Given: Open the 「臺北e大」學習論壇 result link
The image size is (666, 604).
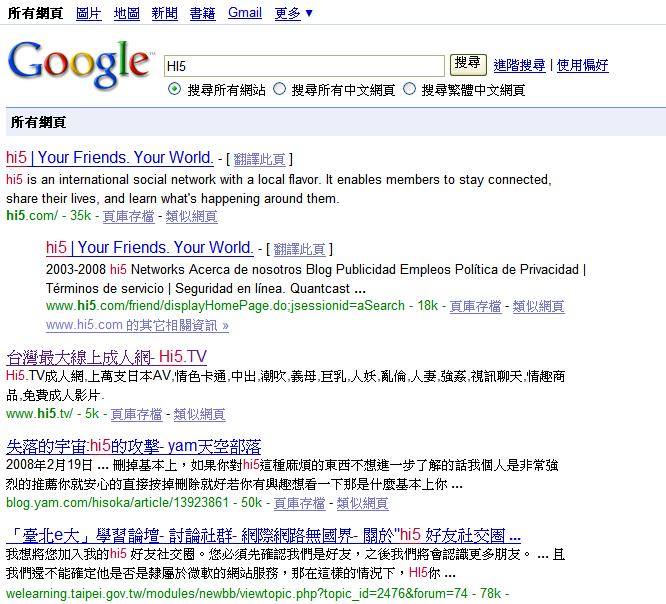Looking at the screenshot, I should (x=263, y=536).
